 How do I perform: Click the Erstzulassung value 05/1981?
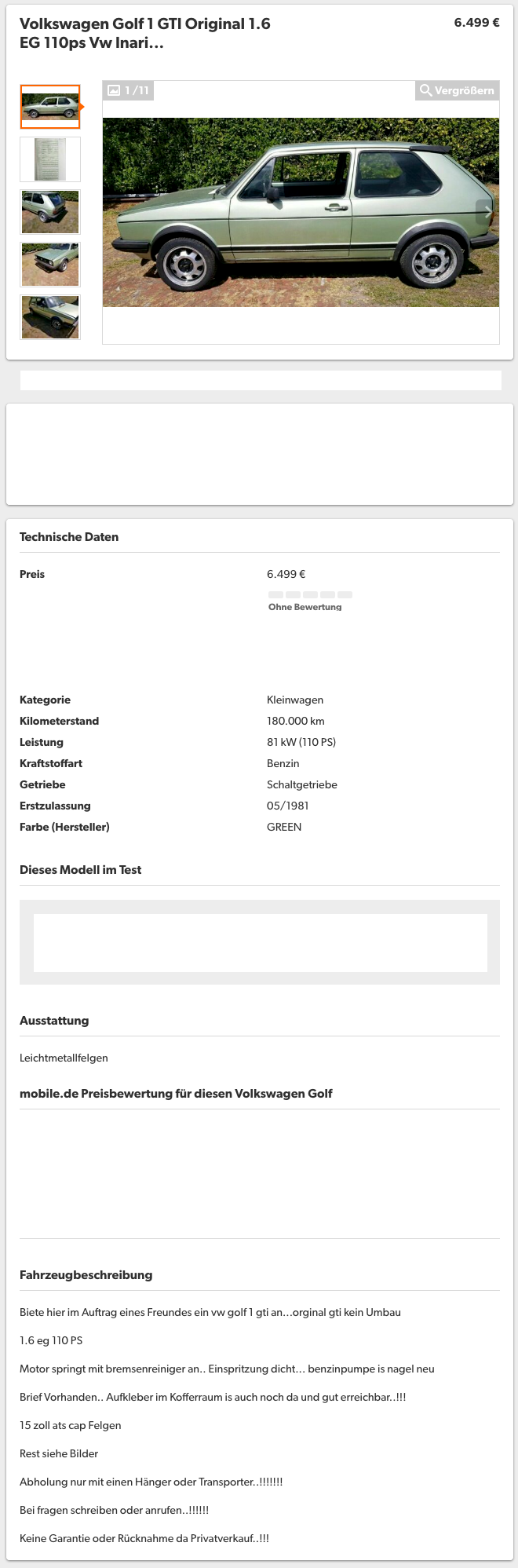click(288, 806)
